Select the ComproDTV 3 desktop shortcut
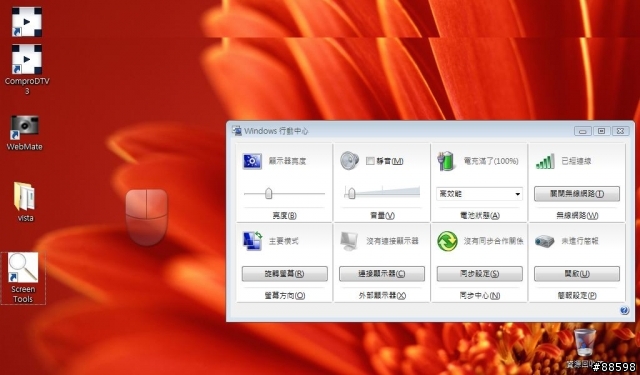640x375 pixels. (x=27, y=69)
